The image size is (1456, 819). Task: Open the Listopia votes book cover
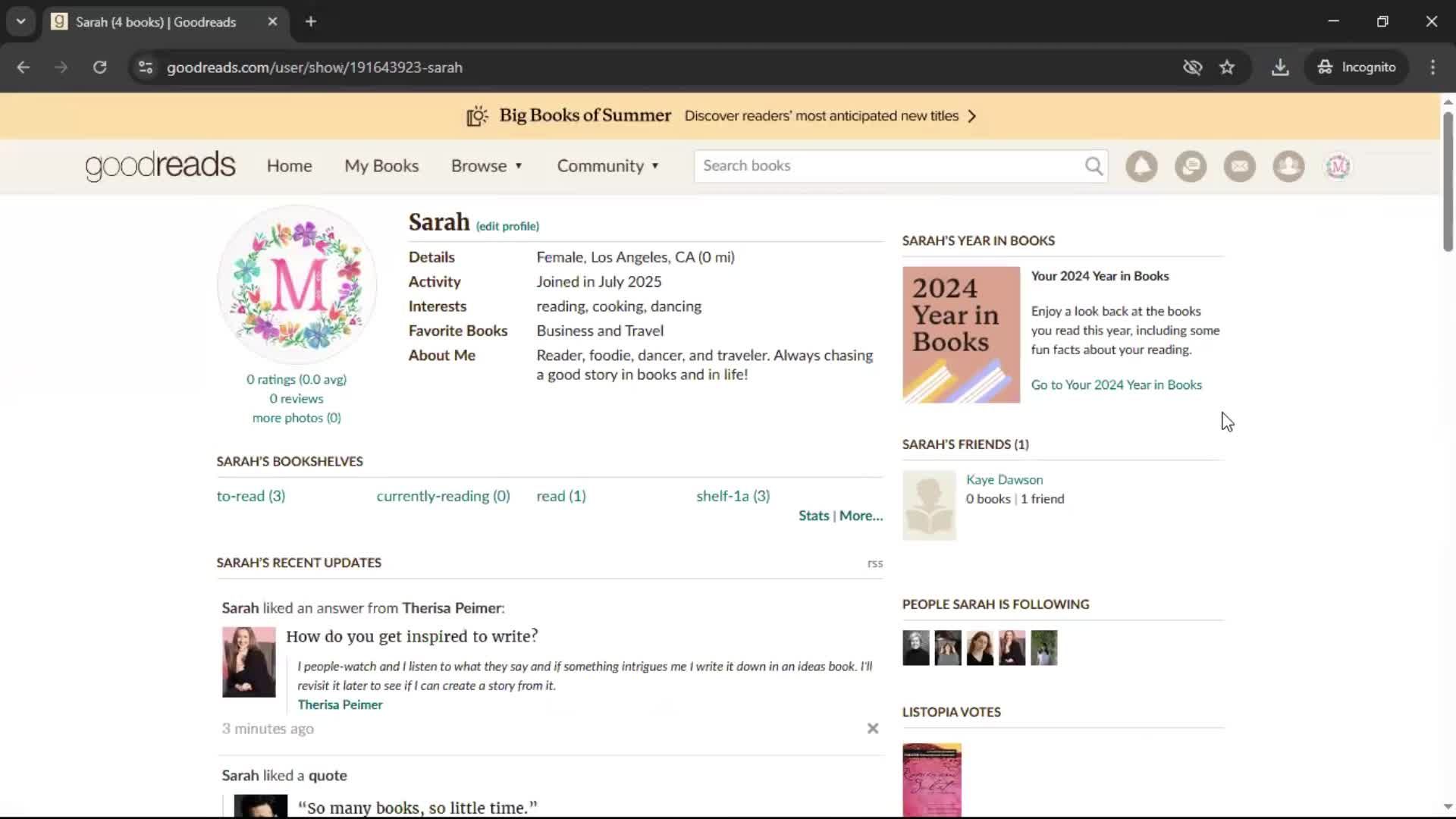[x=932, y=780]
